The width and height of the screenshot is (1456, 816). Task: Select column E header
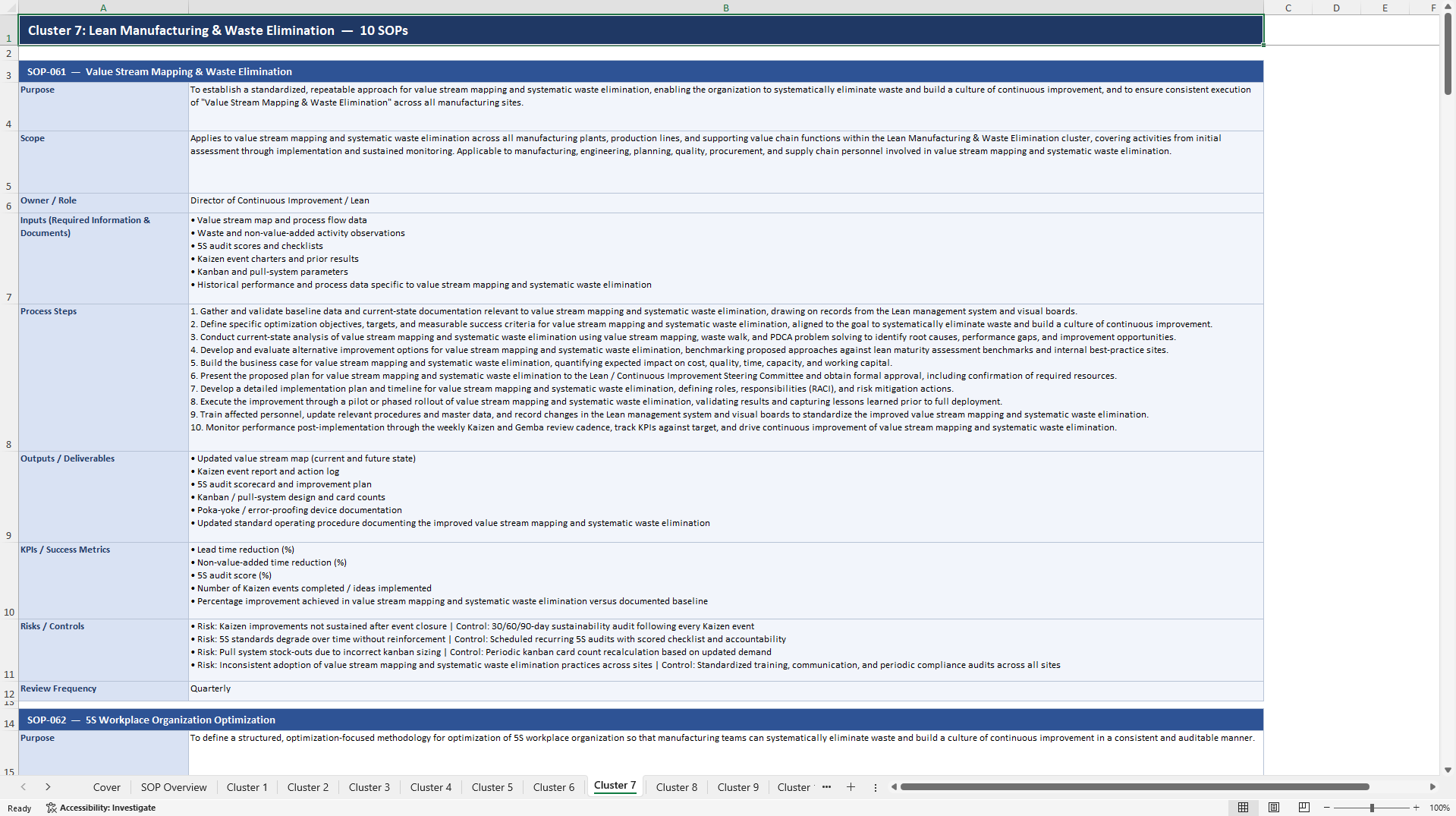1385,8
